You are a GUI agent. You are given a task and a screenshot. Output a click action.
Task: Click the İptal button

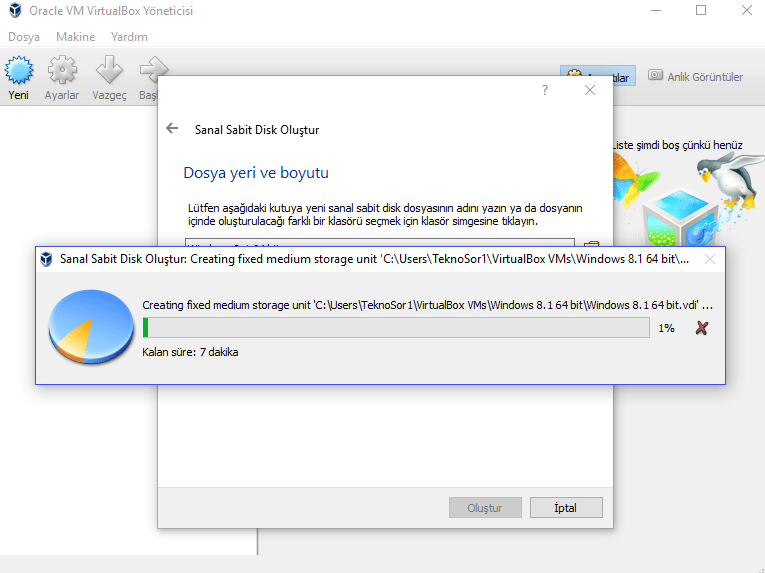click(x=566, y=508)
